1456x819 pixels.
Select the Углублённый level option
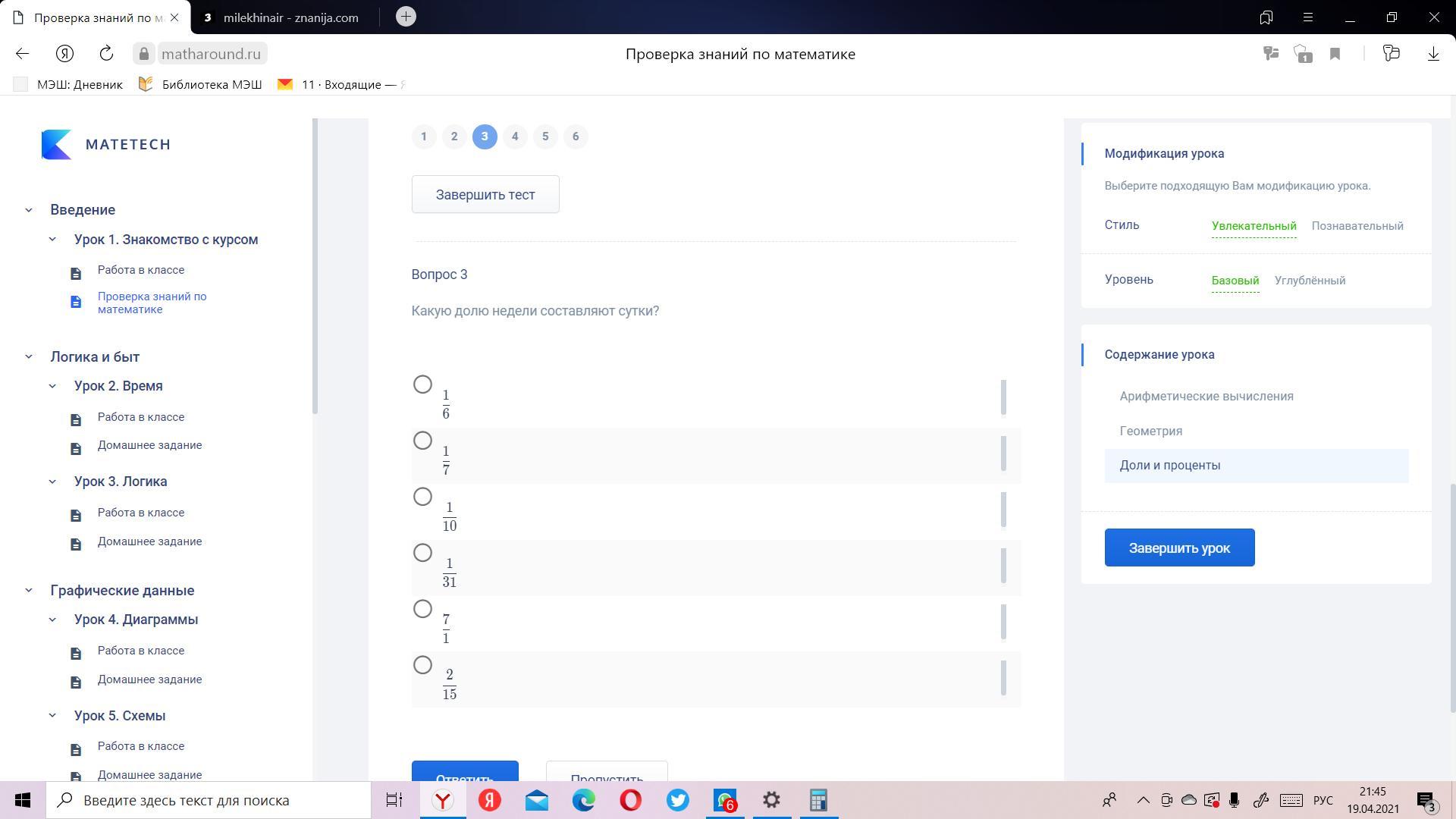tap(1310, 281)
